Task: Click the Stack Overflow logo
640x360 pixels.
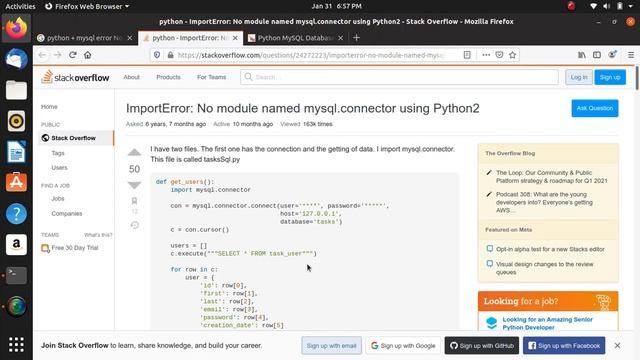Action: pos(76,77)
